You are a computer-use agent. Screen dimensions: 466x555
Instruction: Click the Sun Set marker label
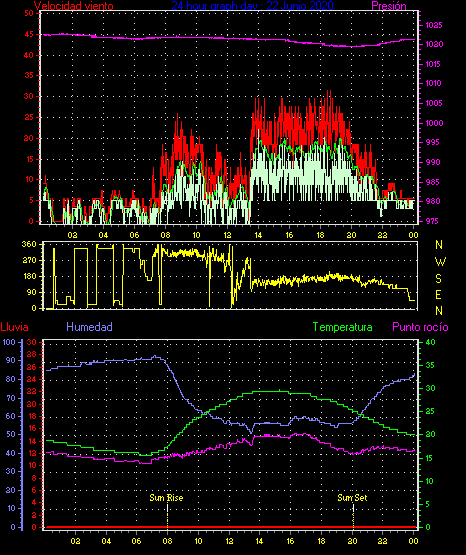point(352,498)
